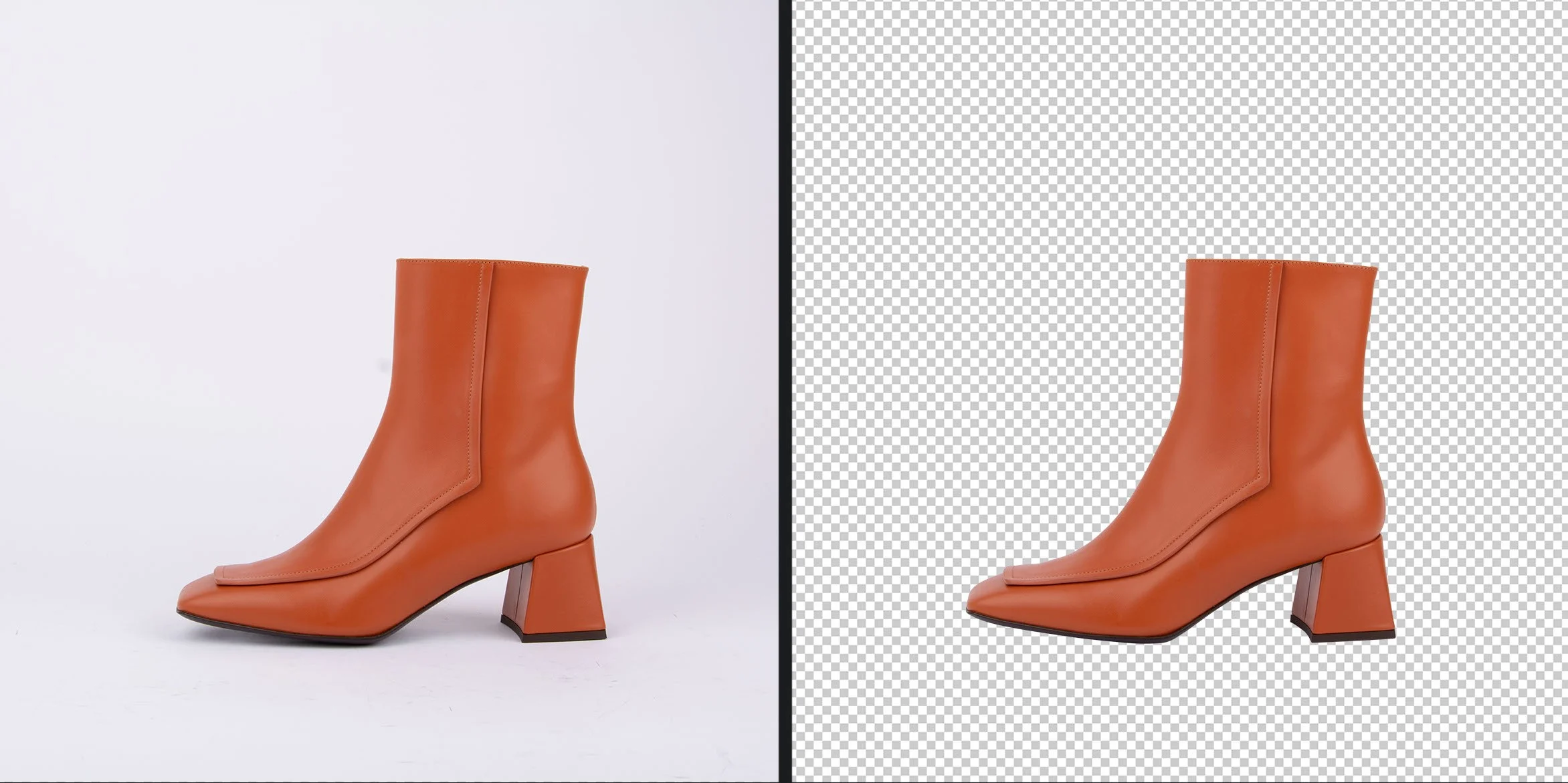Viewport: 1568px width, 783px height.
Task: Select the original boot photo on white backdrop
Action: [389, 391]
